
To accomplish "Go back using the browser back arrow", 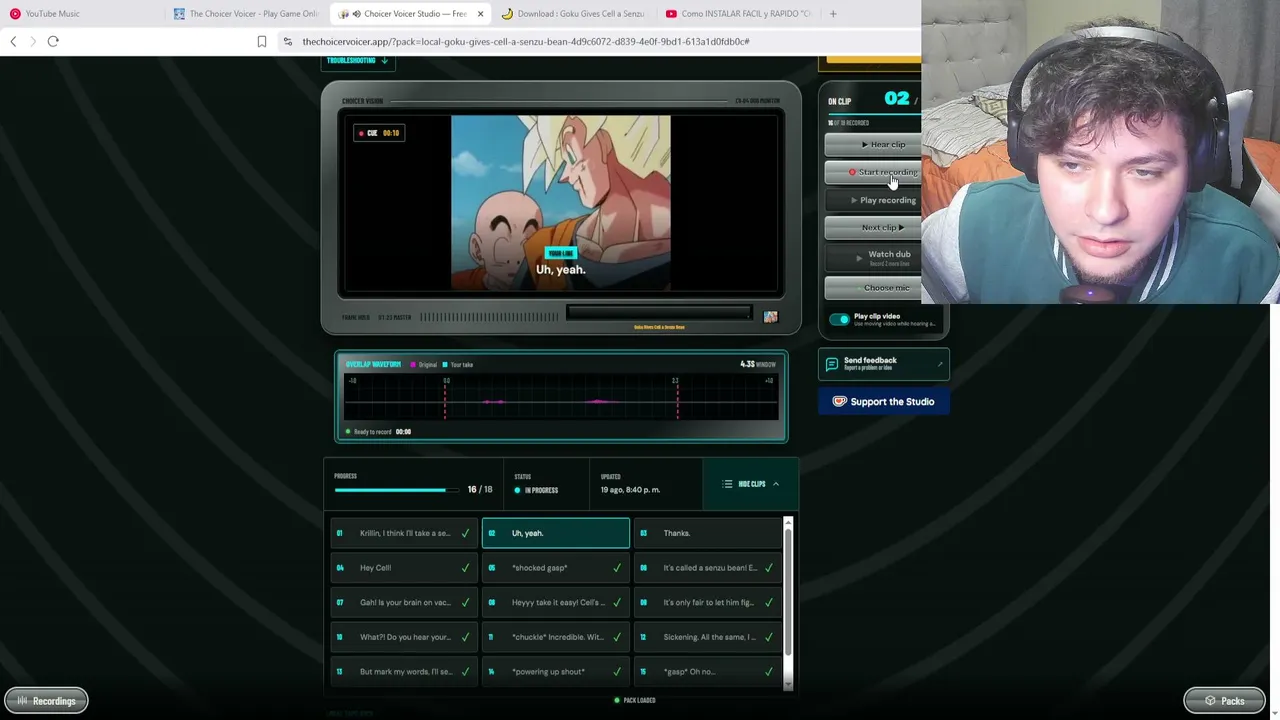I will [13, 41].
